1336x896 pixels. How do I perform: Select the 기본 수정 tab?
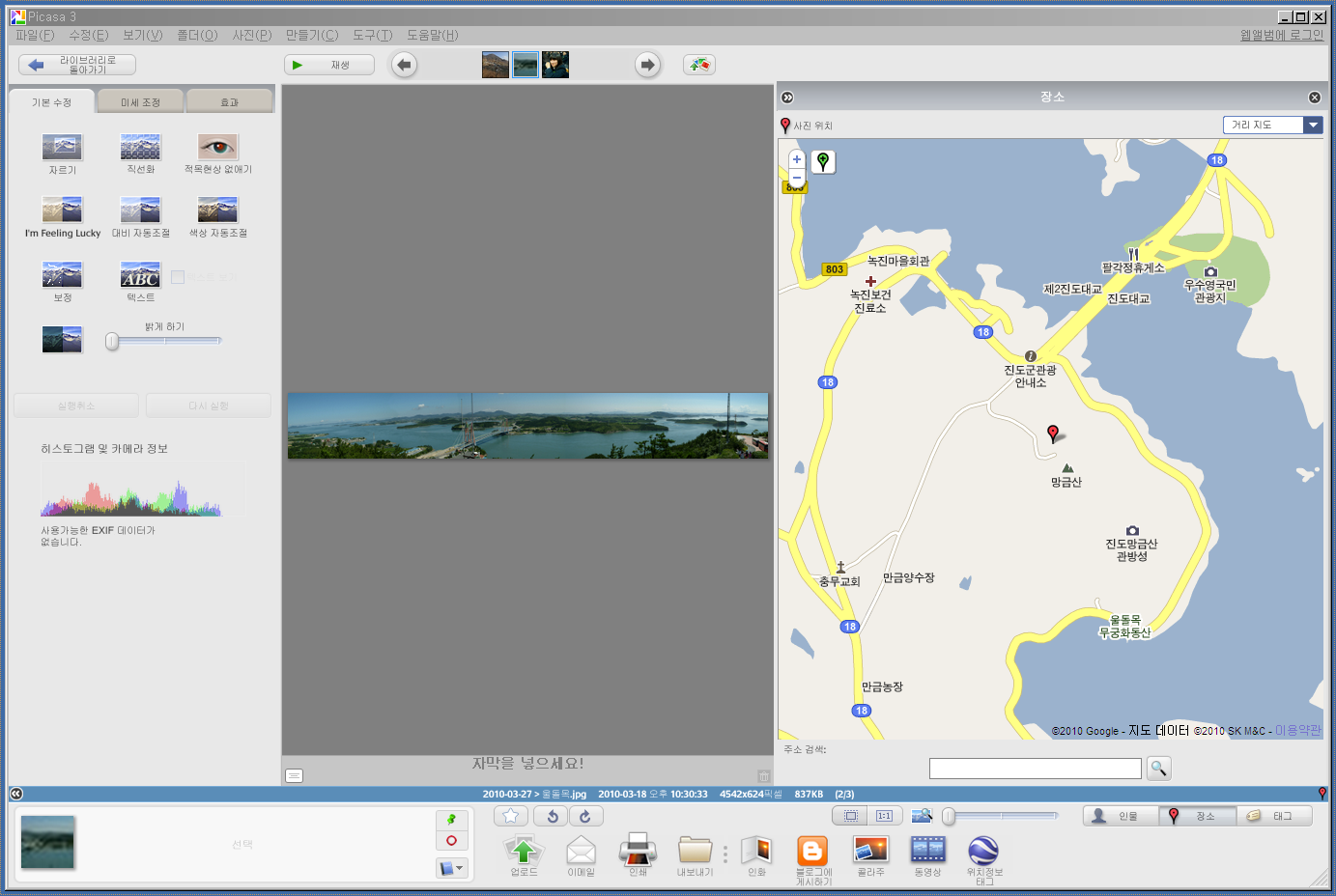(51, 101)
